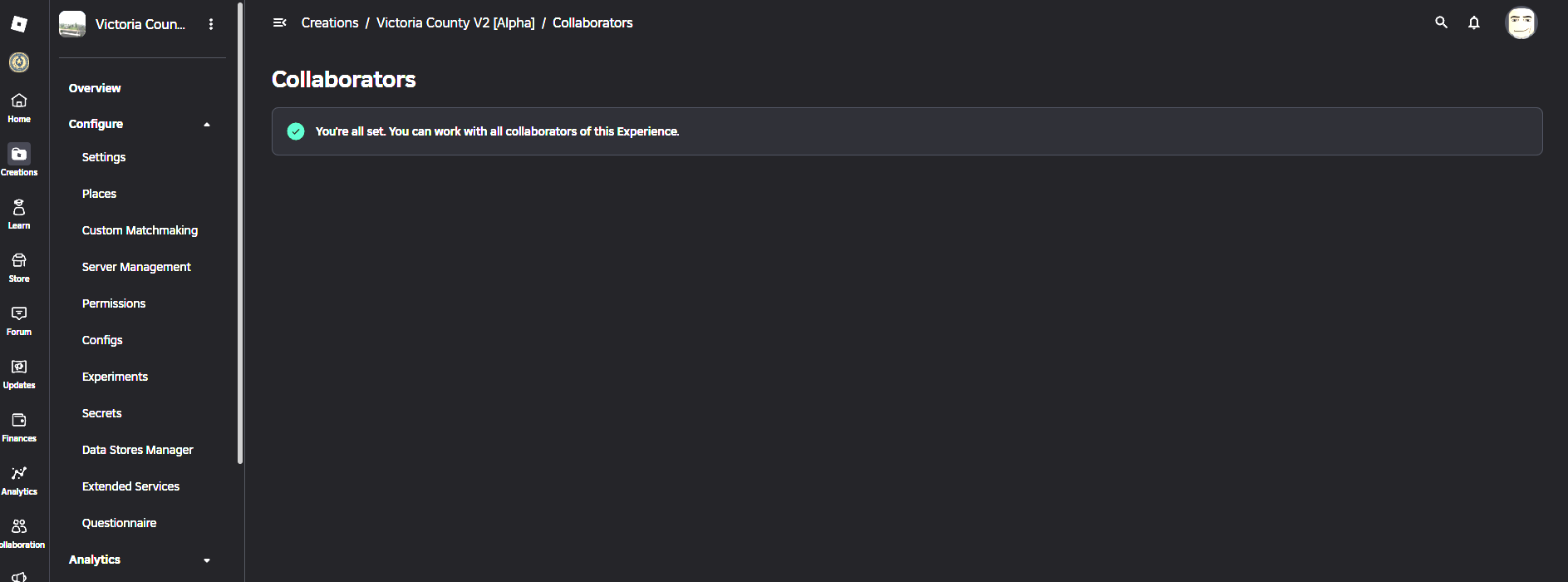Screen dimensions: 1568x582
Task: Select Data Stores Manager menu item
Action: click(138, 450)
